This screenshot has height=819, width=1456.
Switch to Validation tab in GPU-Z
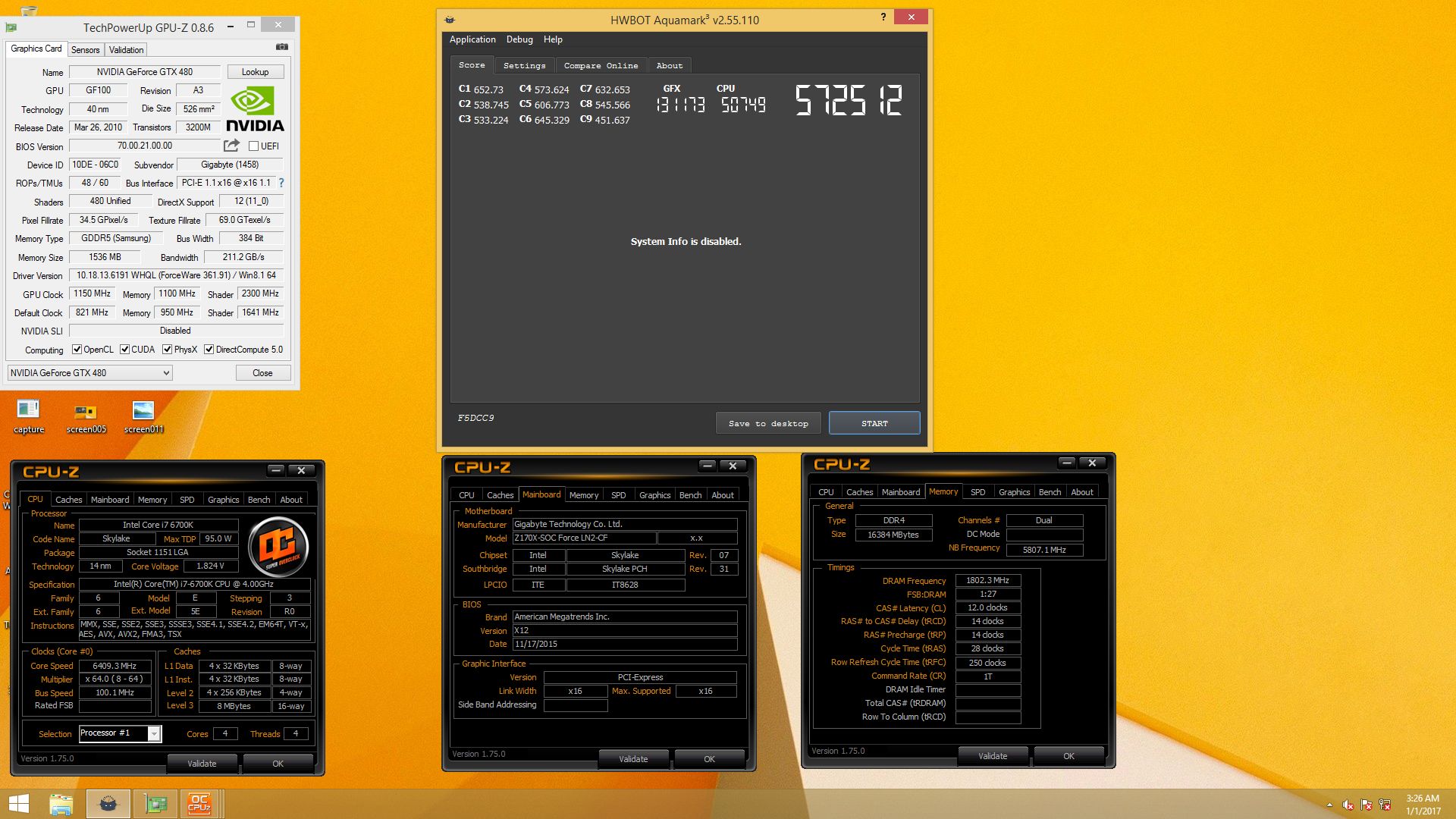tap(126, 49)
